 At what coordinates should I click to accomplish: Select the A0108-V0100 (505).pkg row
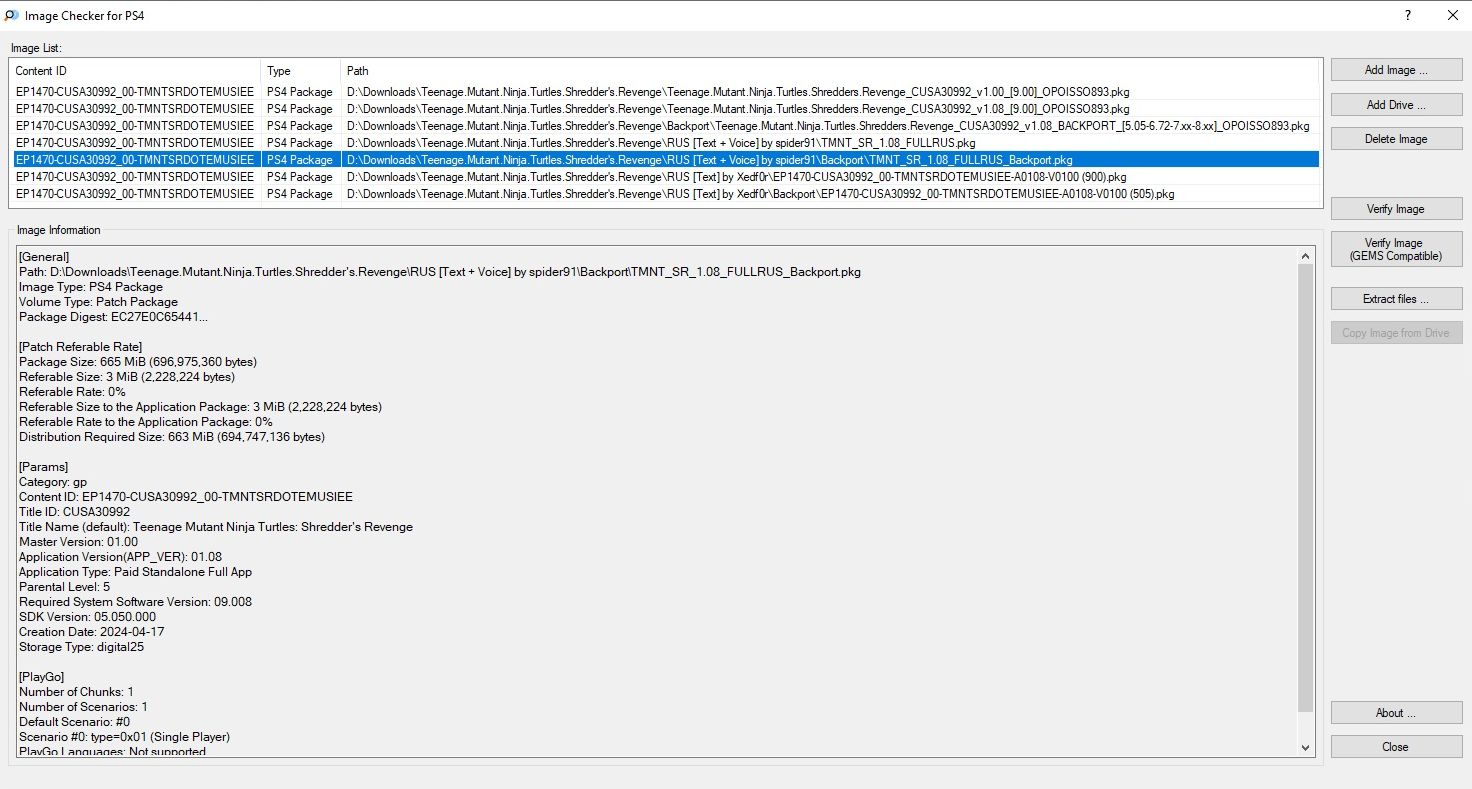[x=665, y=194]
